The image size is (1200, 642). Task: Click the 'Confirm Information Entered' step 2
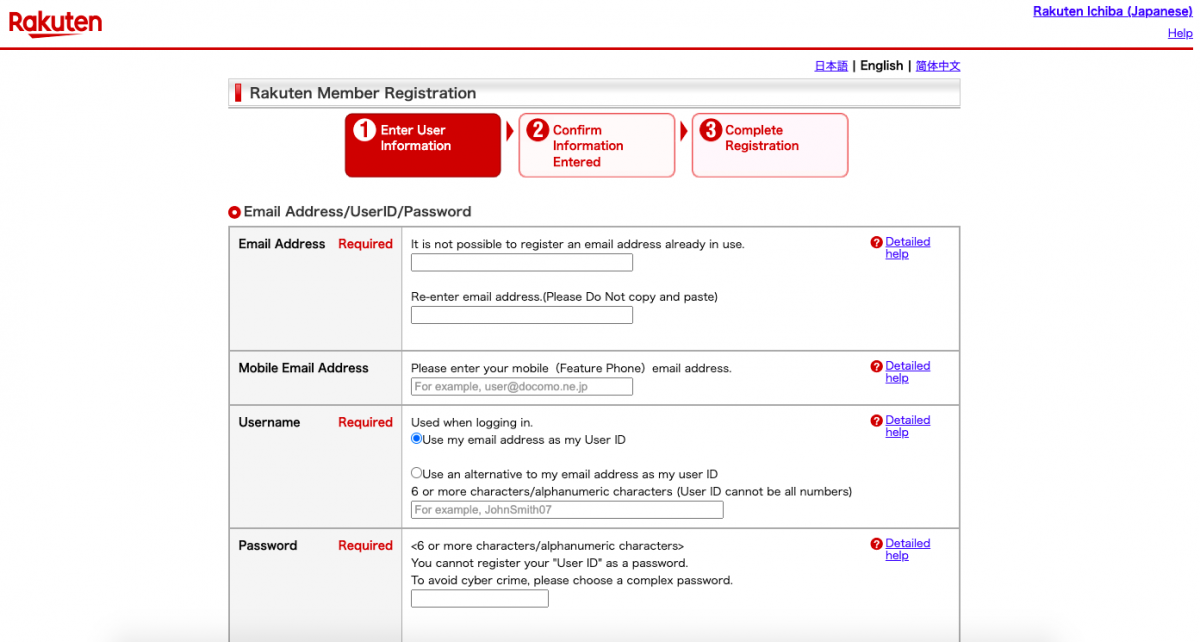click(x=596, y=146)
